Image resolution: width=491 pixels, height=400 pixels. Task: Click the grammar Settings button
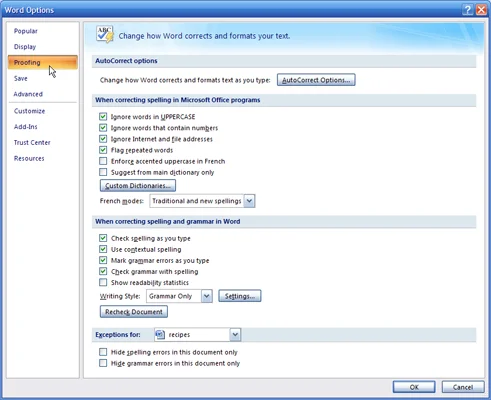(240, 296)
